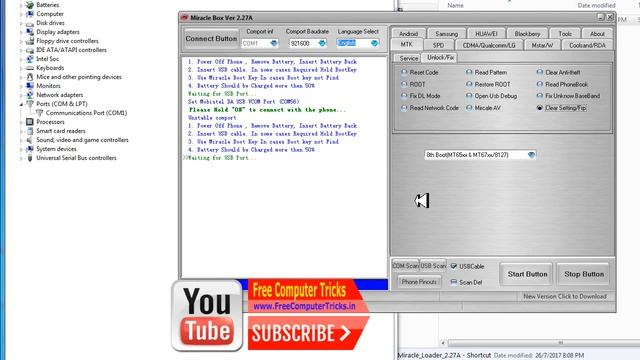
Task: Switch to the Tools tab
Action: (565, 34)
